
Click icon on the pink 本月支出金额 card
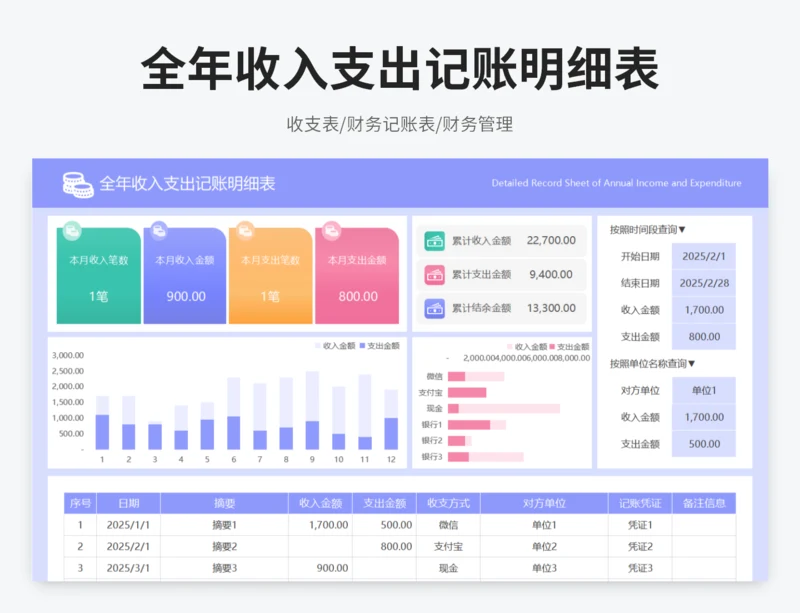click(332, 231)
